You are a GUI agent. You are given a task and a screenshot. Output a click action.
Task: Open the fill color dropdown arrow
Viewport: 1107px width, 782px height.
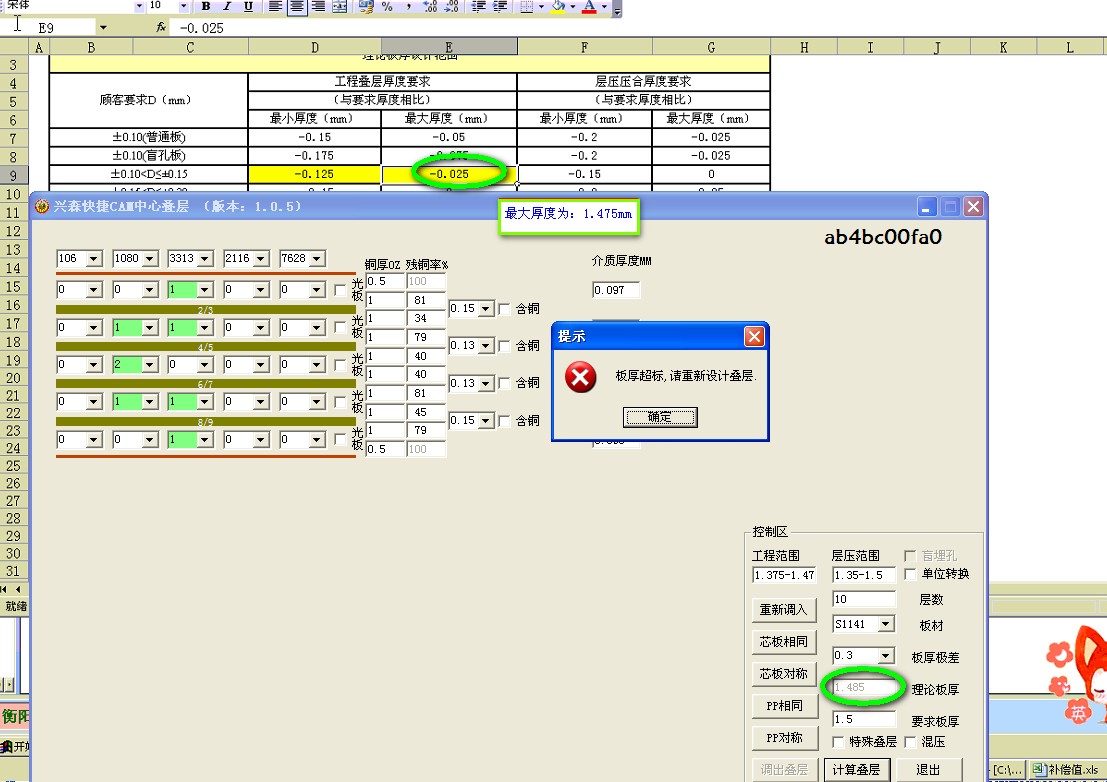click(572, 6)
